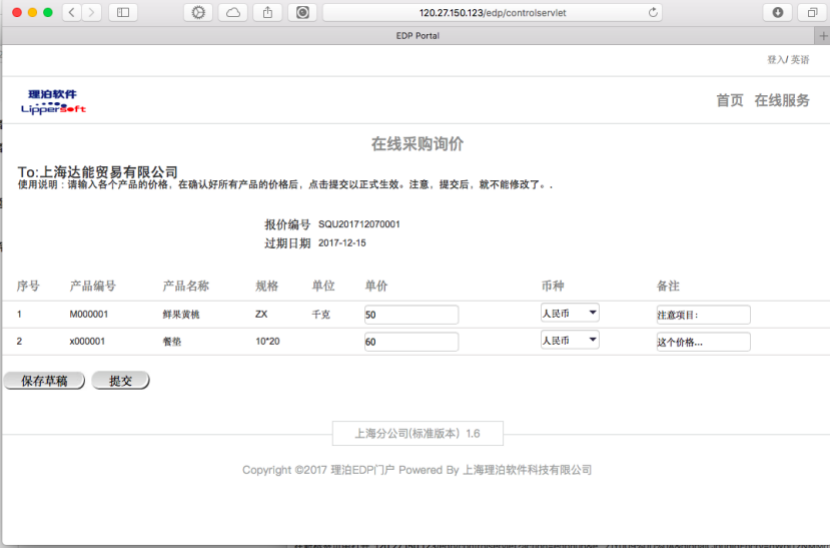Click the Share icon in toolbar
Screen dimensions: 832x548
[x=267, y=12]
